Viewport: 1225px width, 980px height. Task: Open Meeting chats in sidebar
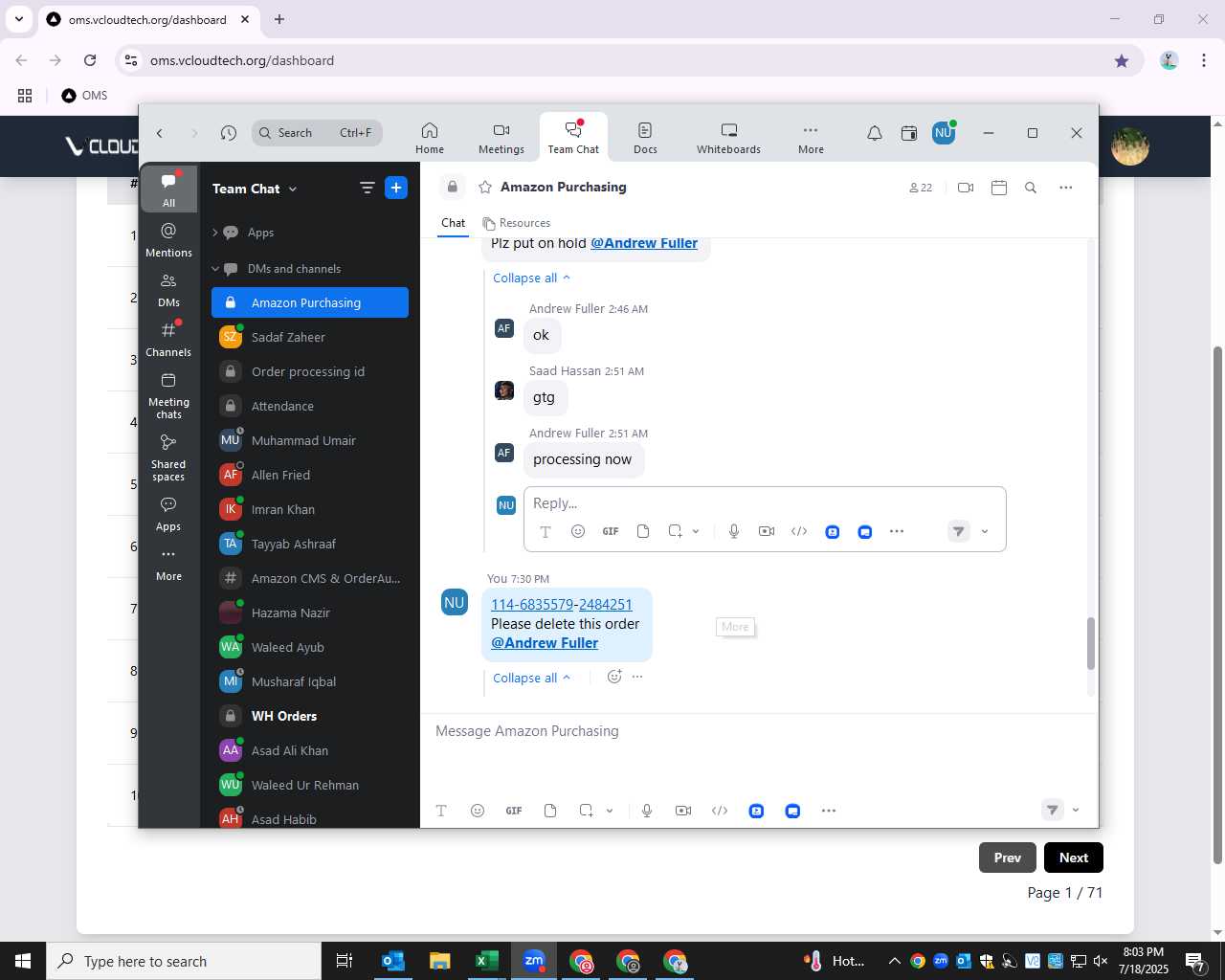tap(168, 395)
